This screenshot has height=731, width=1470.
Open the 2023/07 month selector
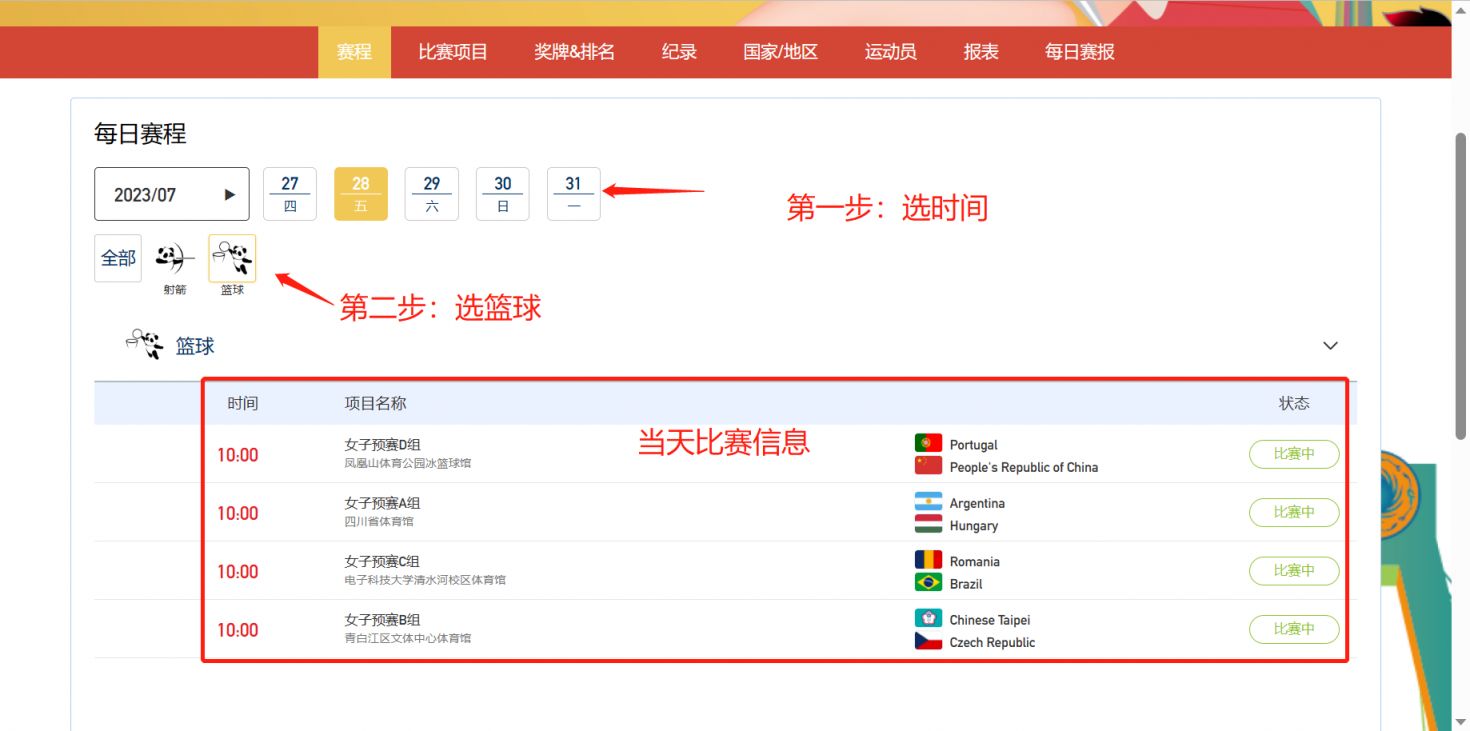(172, 194)
